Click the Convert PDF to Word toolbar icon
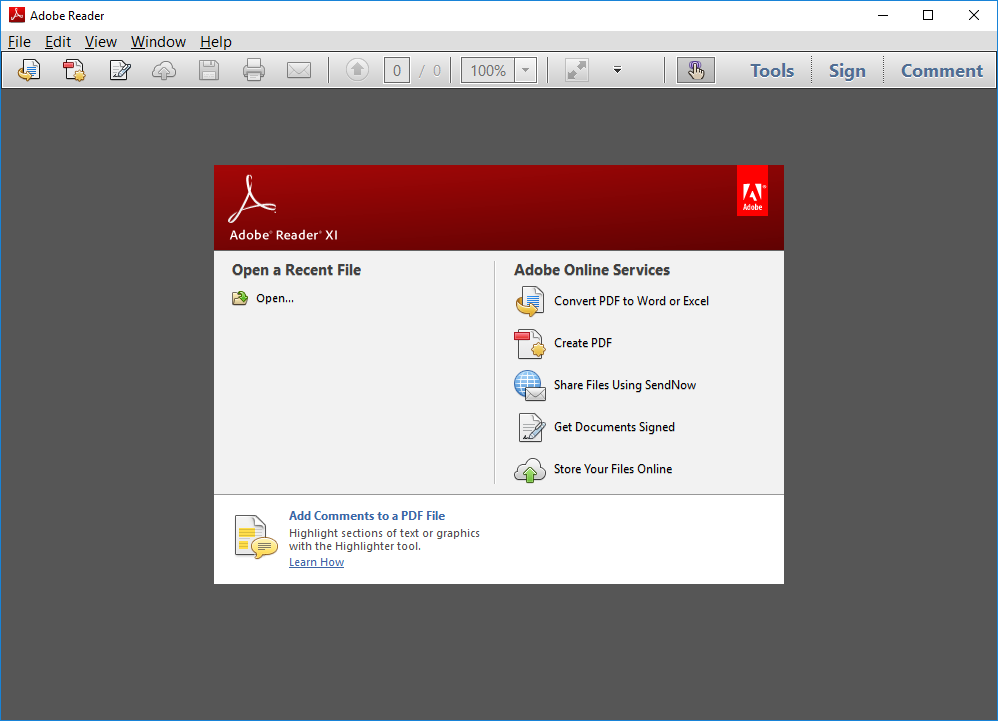This screenshot has width=998, height=721. (x=29, y=70)
